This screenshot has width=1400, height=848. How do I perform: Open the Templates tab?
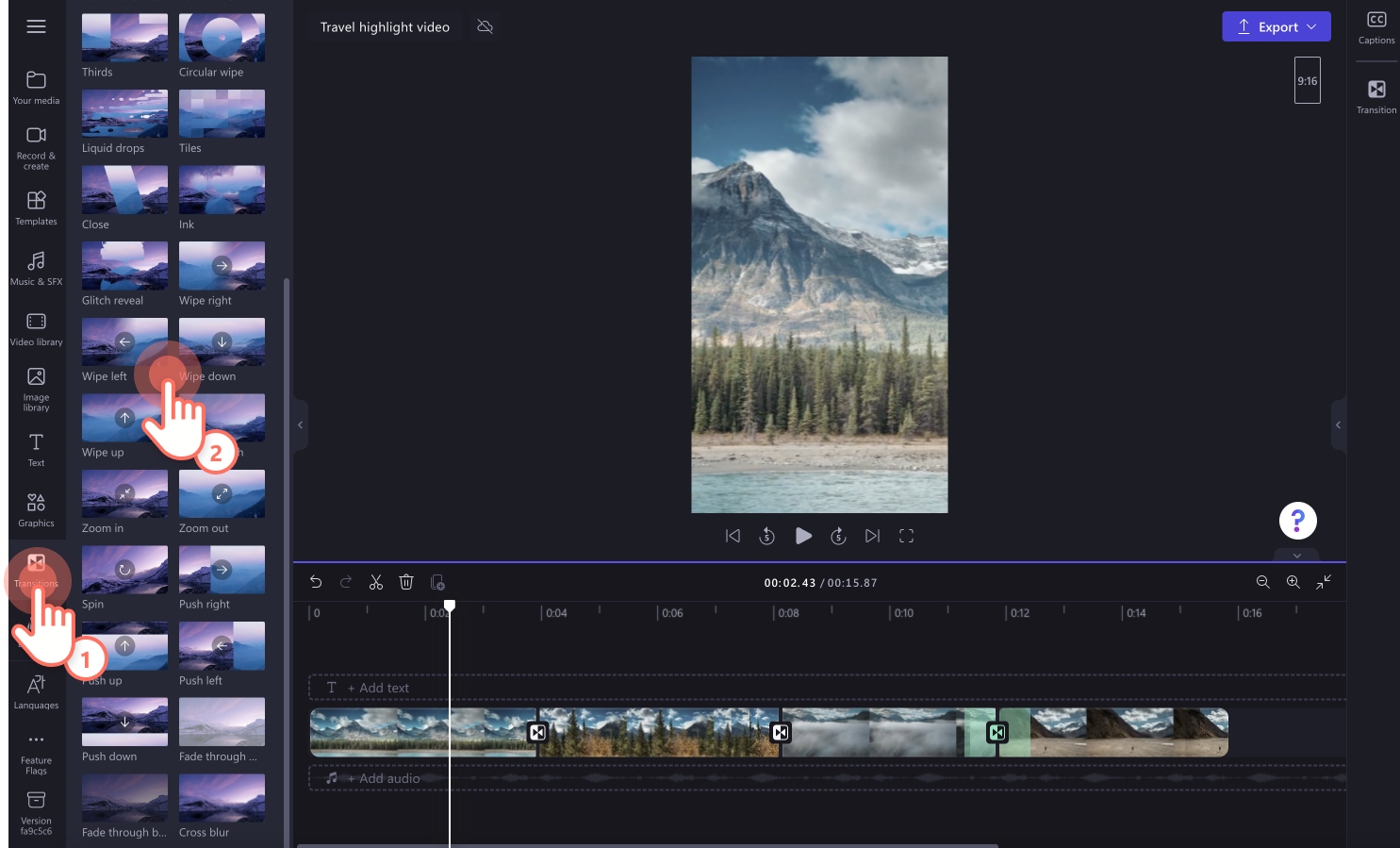(x=36, y=208)
